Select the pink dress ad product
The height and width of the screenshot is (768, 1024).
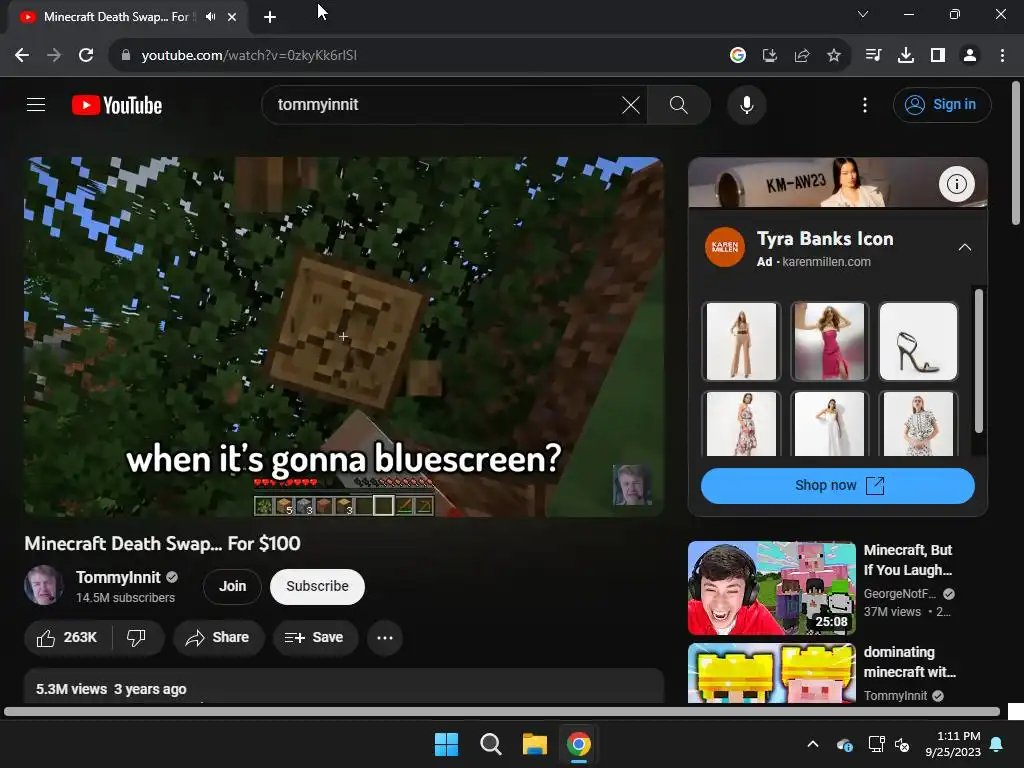click(829, 341)
